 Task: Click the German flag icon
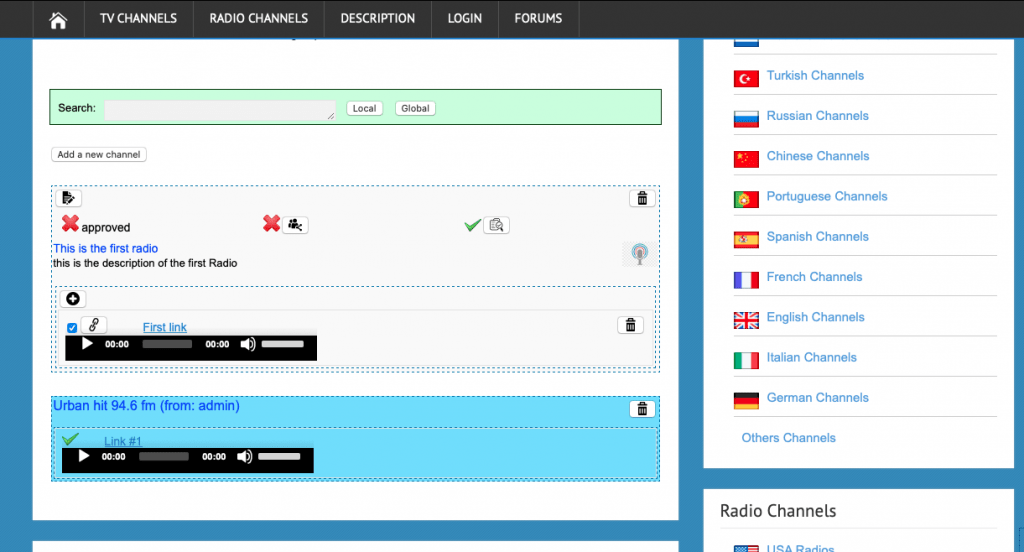[x=746, y=400]
